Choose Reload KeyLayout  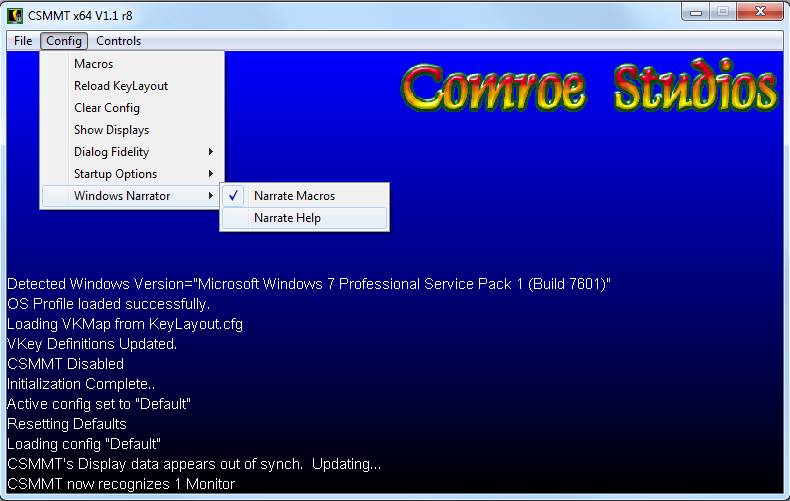point(133,86)
